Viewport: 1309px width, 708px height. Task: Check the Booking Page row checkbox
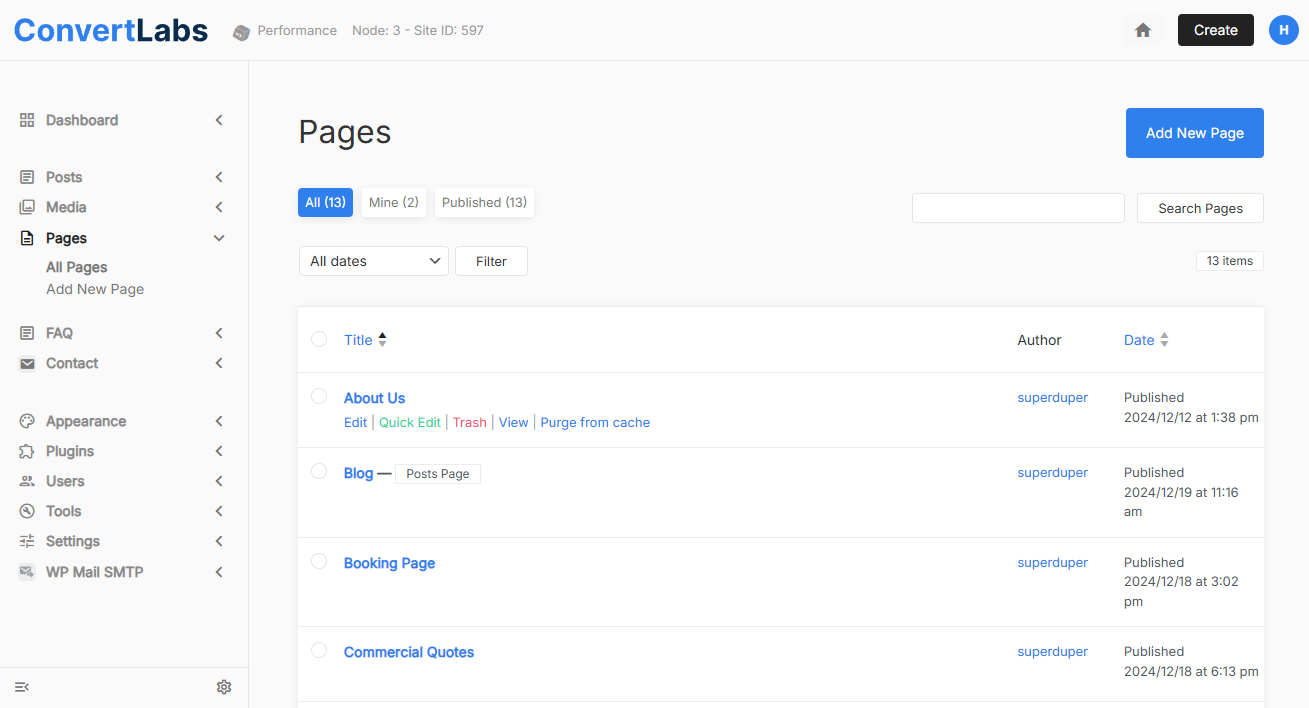pyautogui.click(x=319, y=561)
